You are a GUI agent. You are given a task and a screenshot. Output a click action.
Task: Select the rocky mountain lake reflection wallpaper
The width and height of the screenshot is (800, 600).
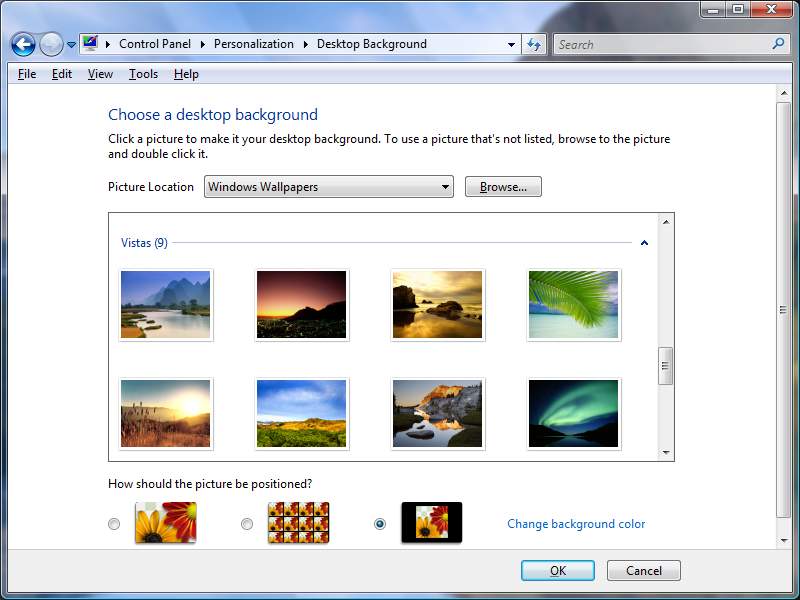tap(437, 413)
